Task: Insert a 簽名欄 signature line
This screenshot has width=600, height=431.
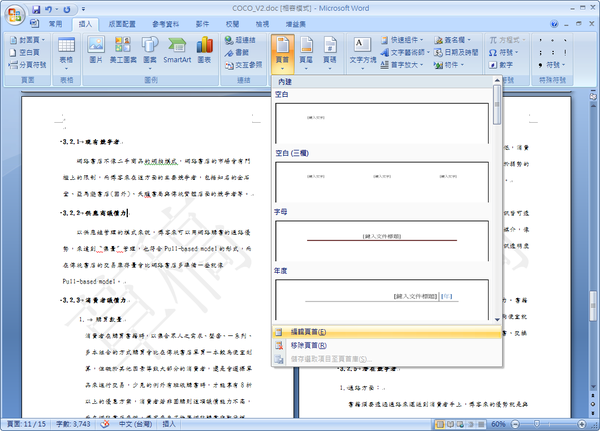Action: click(452, 40)
